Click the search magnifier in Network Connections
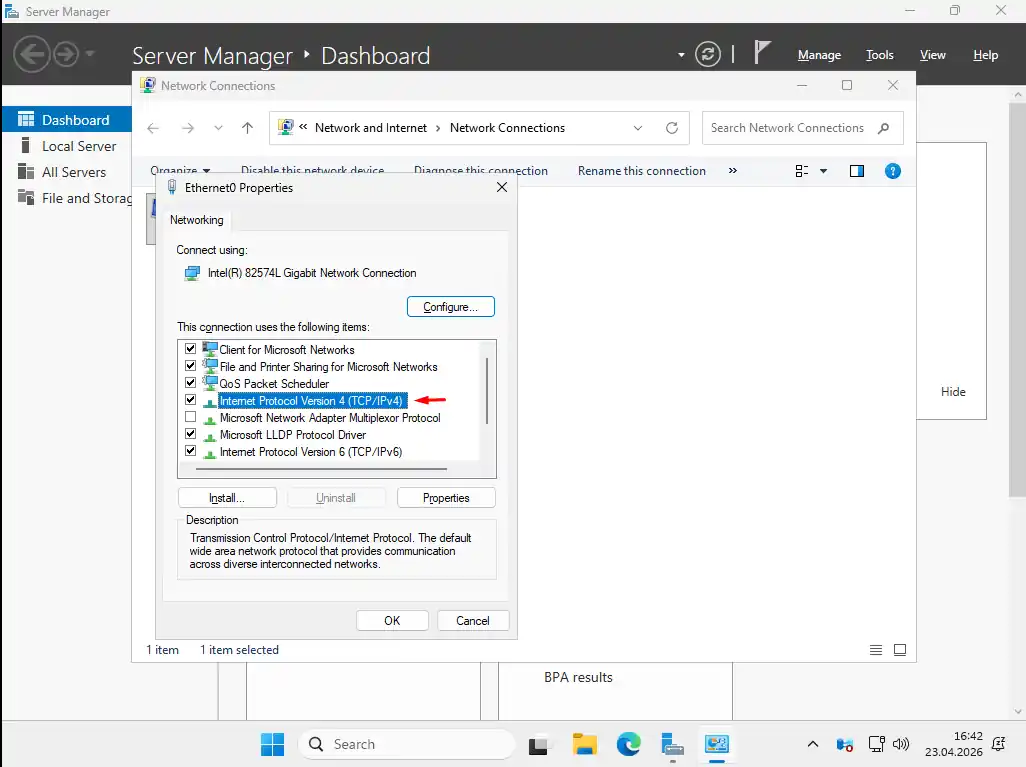1026x767 pixels. click(883, 128)
